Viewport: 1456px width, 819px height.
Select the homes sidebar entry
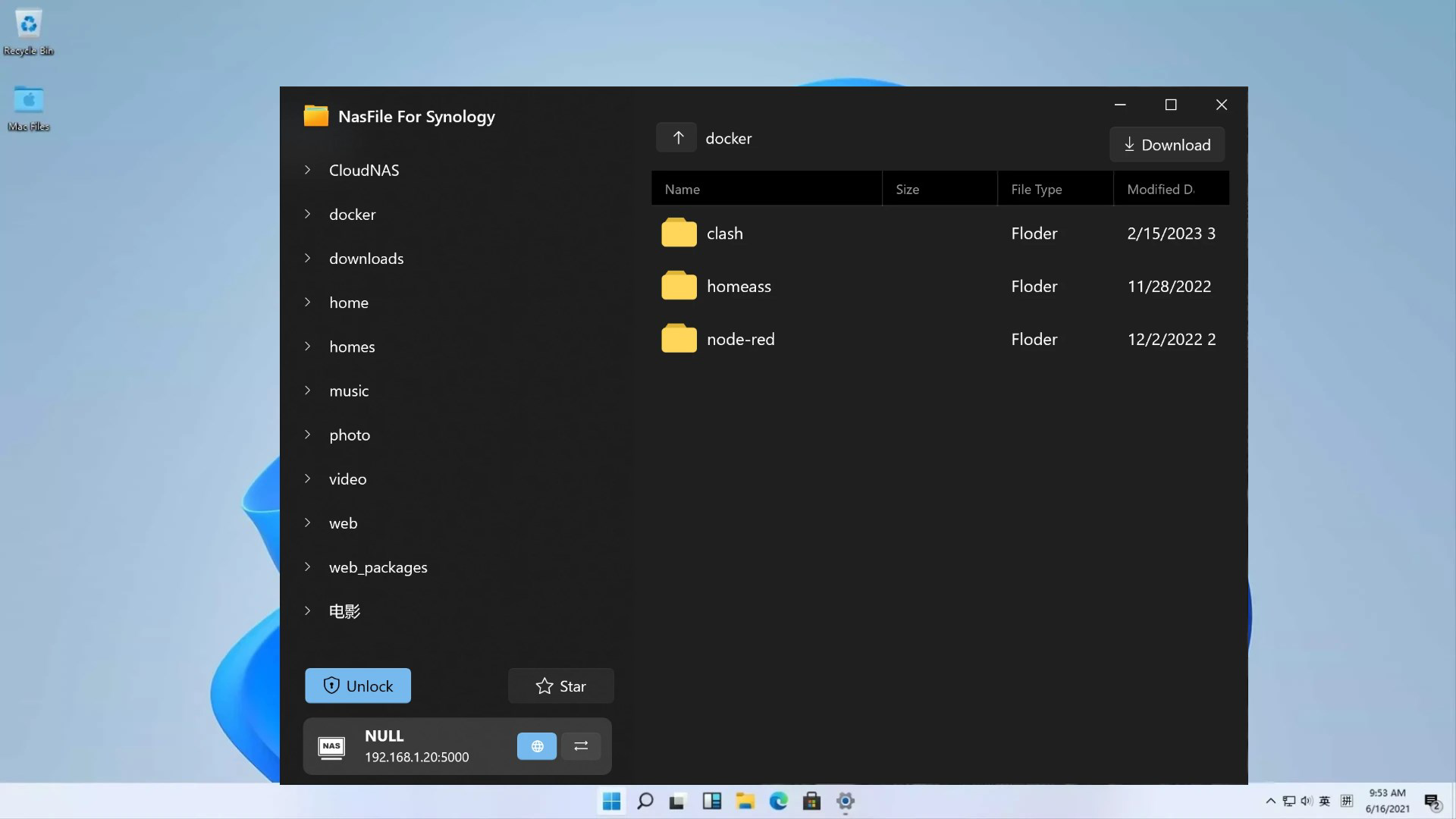click(352, 347)
